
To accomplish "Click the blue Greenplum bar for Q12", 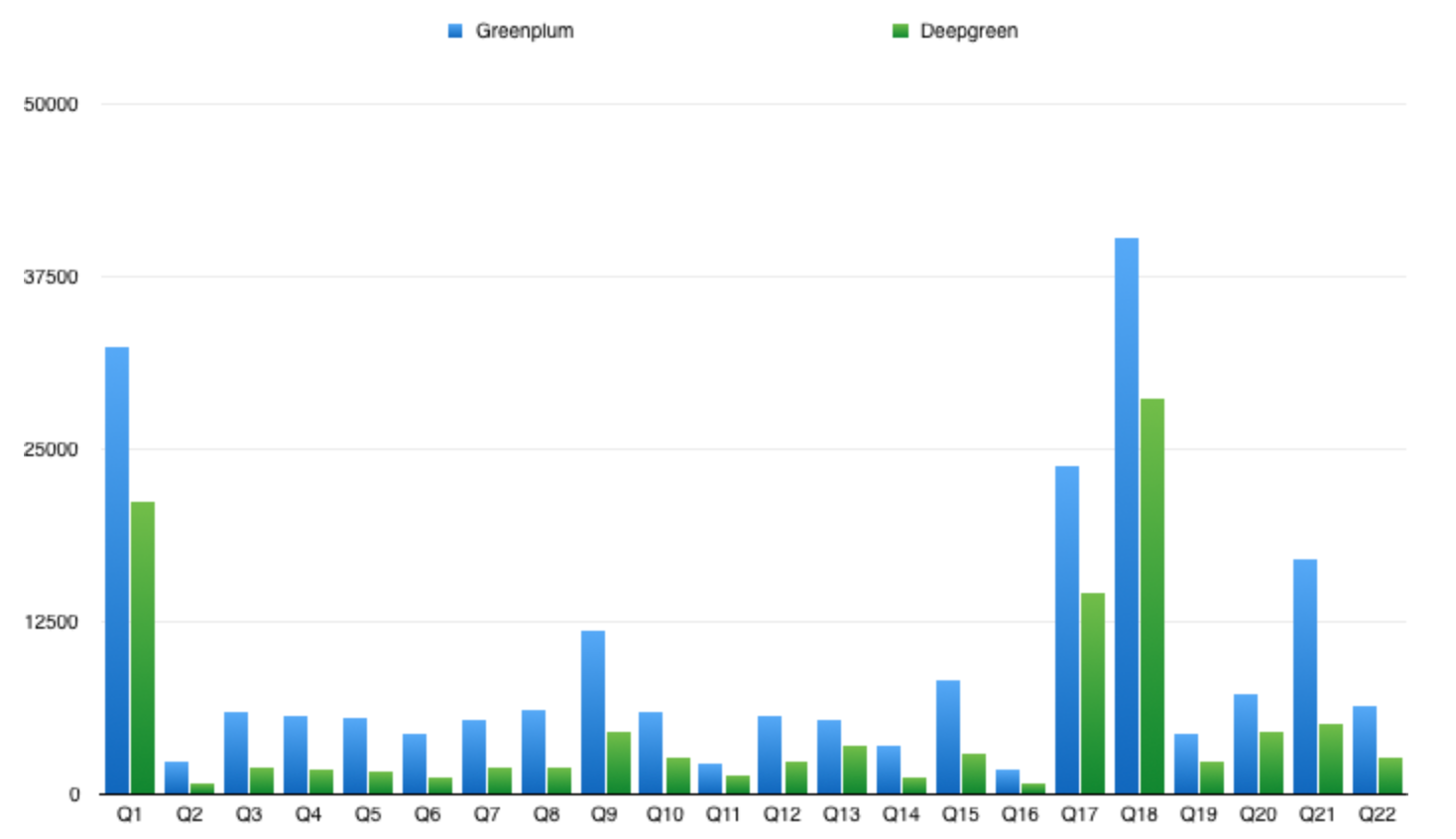I will 770,755.
